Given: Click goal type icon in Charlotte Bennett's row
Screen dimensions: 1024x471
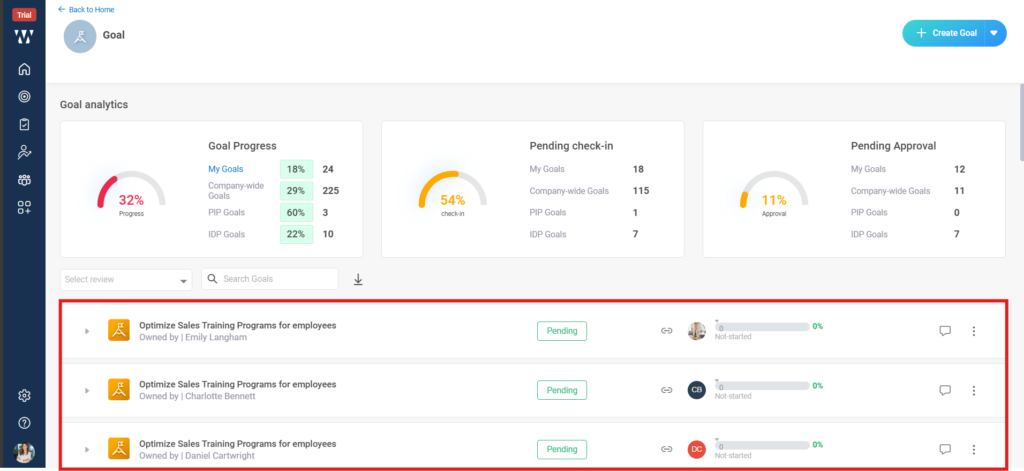Looking at the screenshot, I should click(118, 389).
